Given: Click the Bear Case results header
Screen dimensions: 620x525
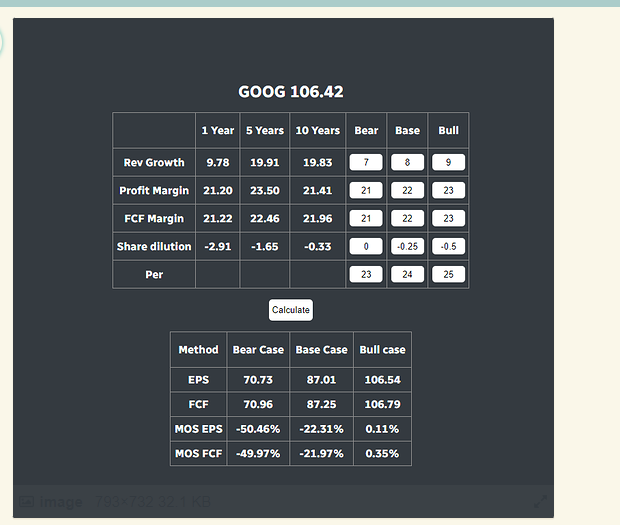Looking at the screenshot, I should [258, 350].
